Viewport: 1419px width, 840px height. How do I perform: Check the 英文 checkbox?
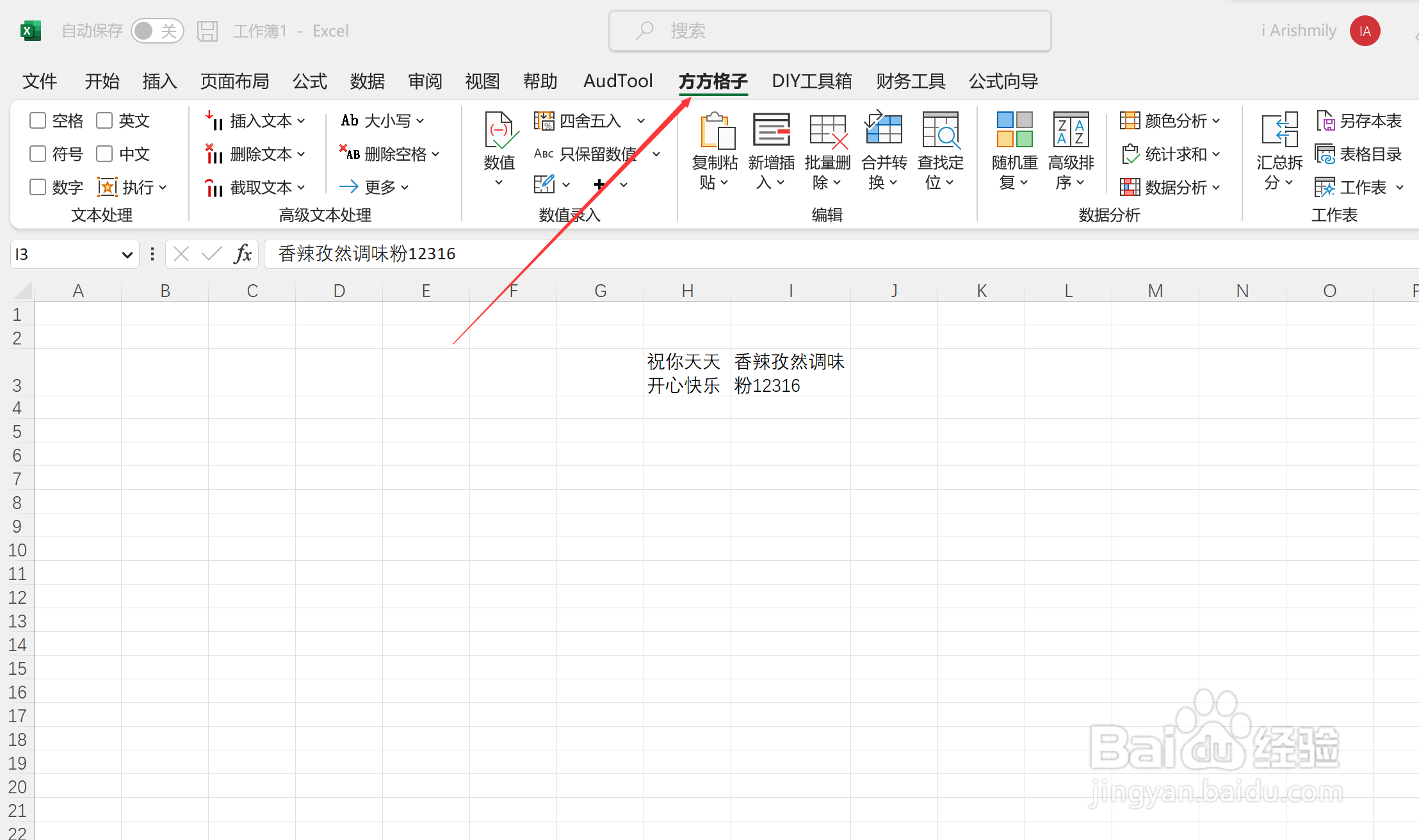[104, 120]
